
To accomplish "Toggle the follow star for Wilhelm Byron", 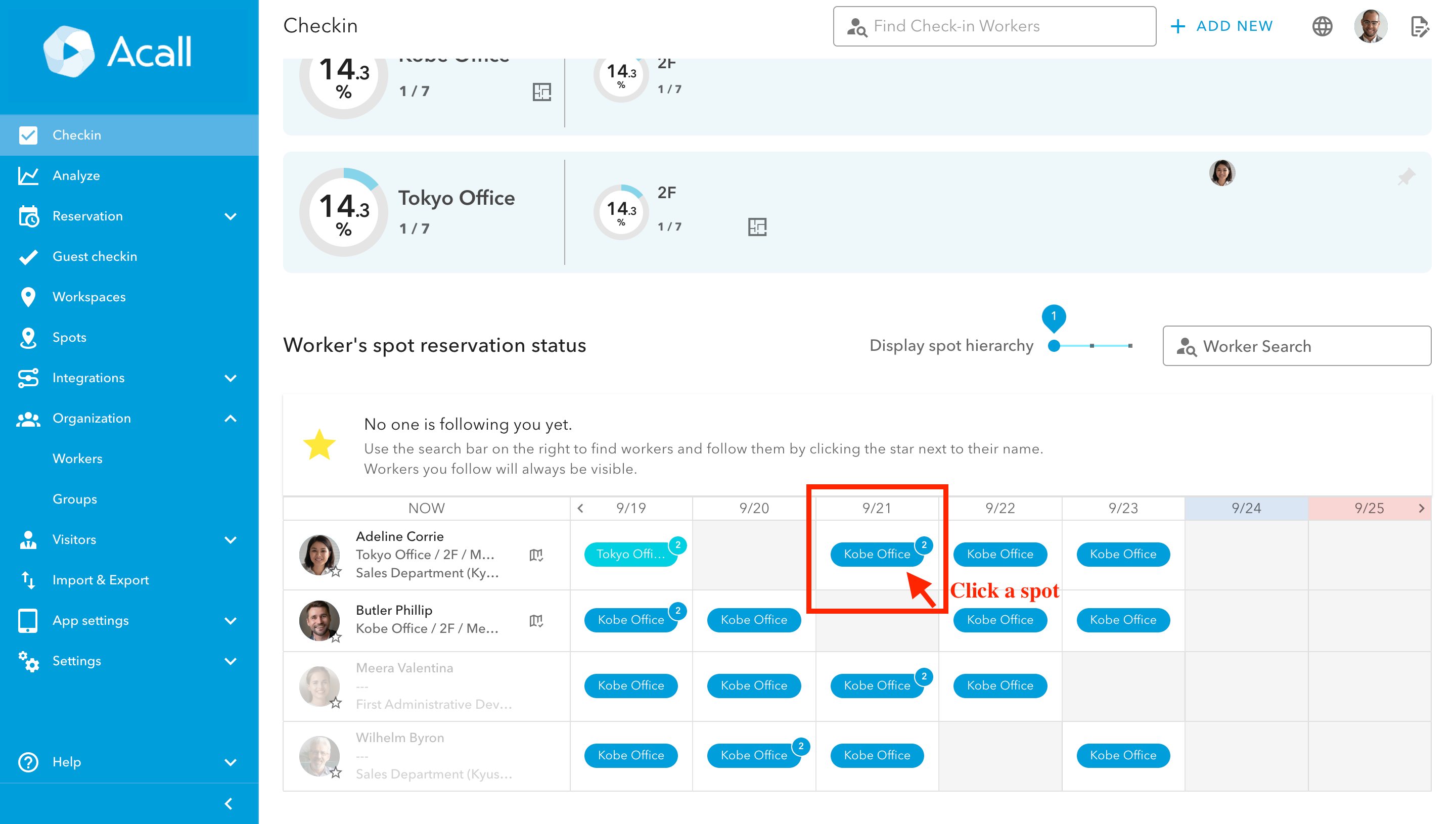I will point(336,772).
